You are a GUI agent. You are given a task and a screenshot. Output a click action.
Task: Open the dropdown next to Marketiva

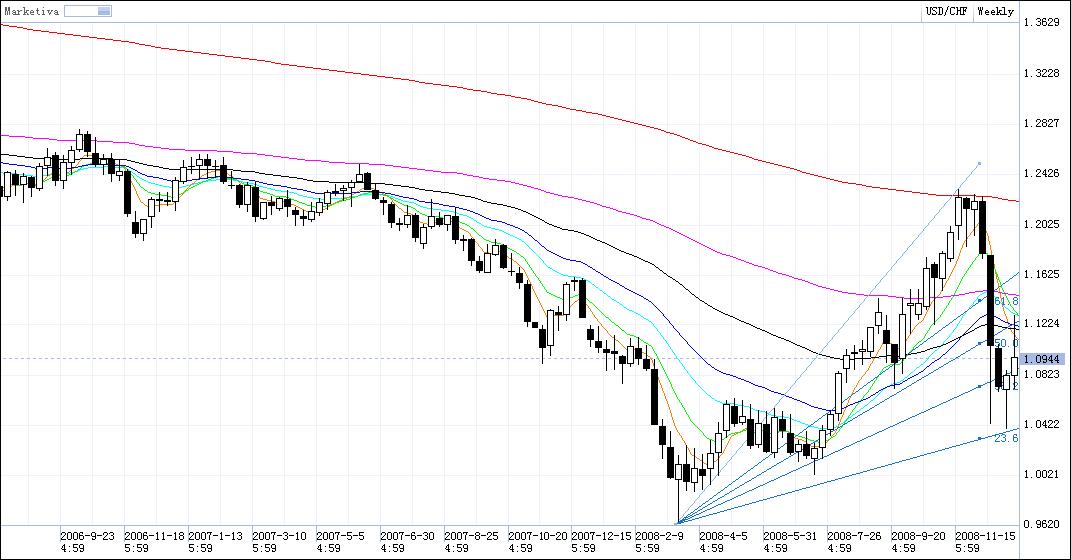(88, 11)
